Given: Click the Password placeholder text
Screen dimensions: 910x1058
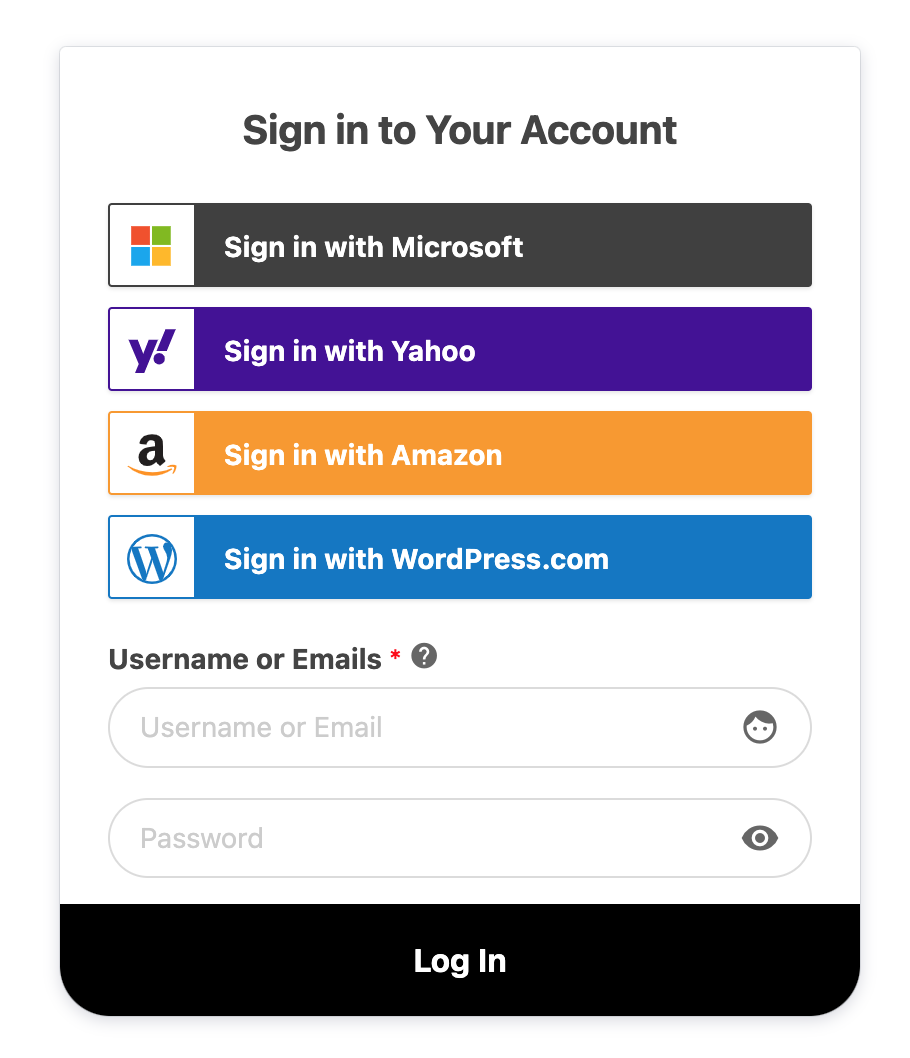Looking at the screenshot, I should (202, 839).
